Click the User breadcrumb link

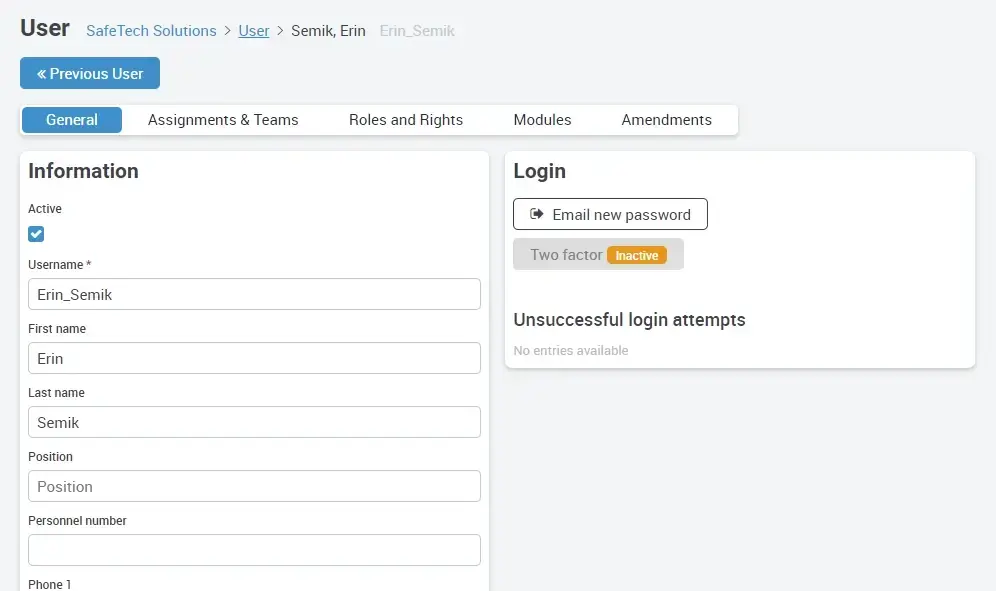click(254, 31)
